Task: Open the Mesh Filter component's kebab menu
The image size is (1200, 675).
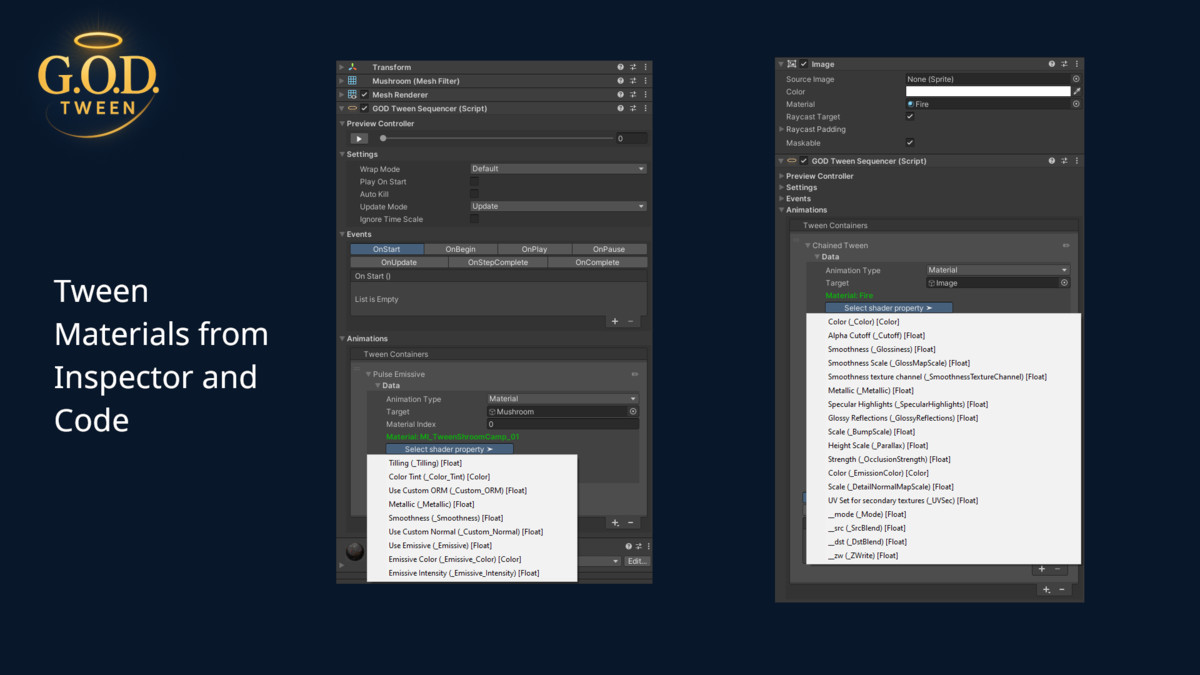Action: (x=645, y=81)
